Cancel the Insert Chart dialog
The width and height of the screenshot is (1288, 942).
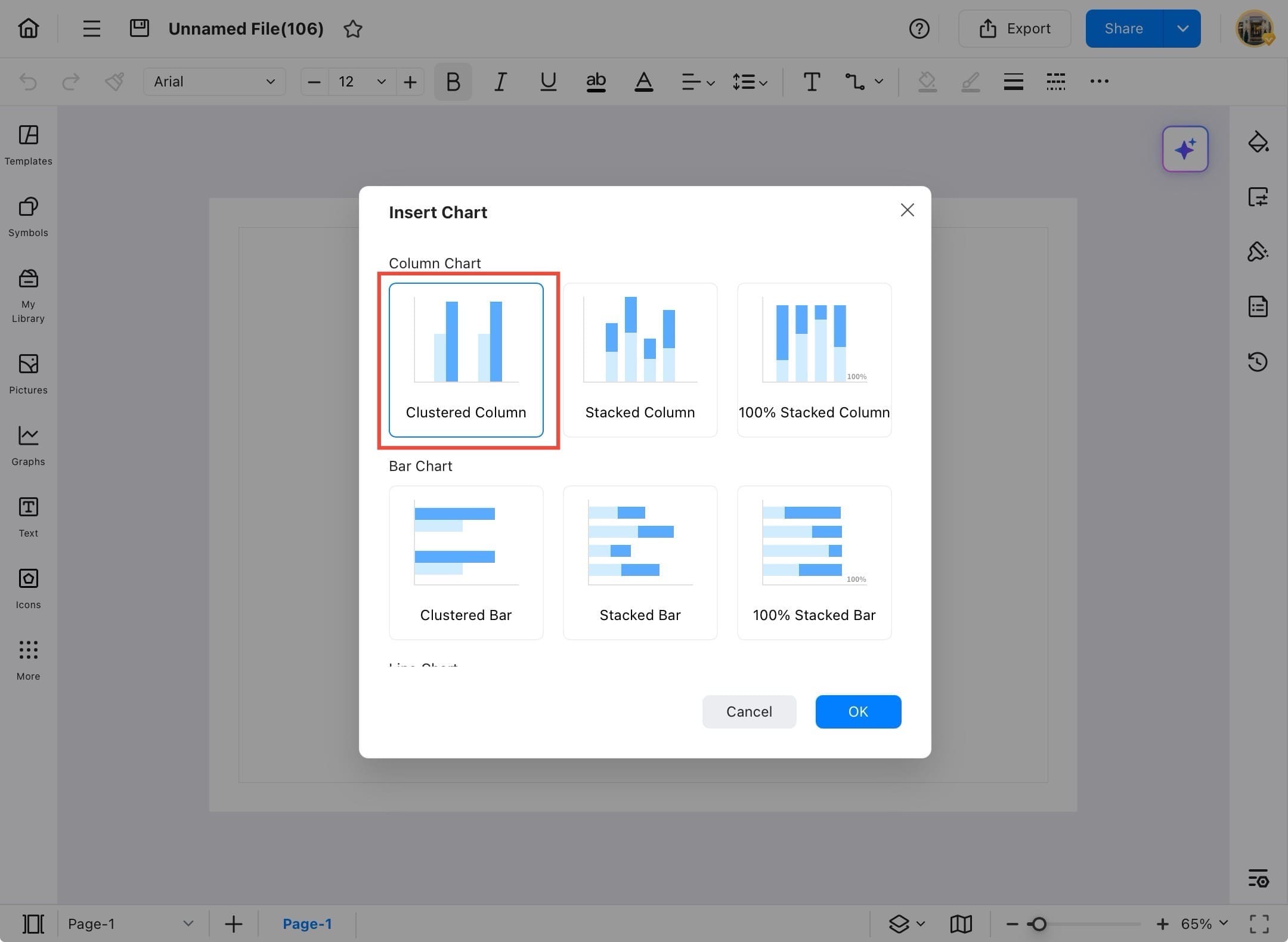pyautogui.click(x=749, y=711)
